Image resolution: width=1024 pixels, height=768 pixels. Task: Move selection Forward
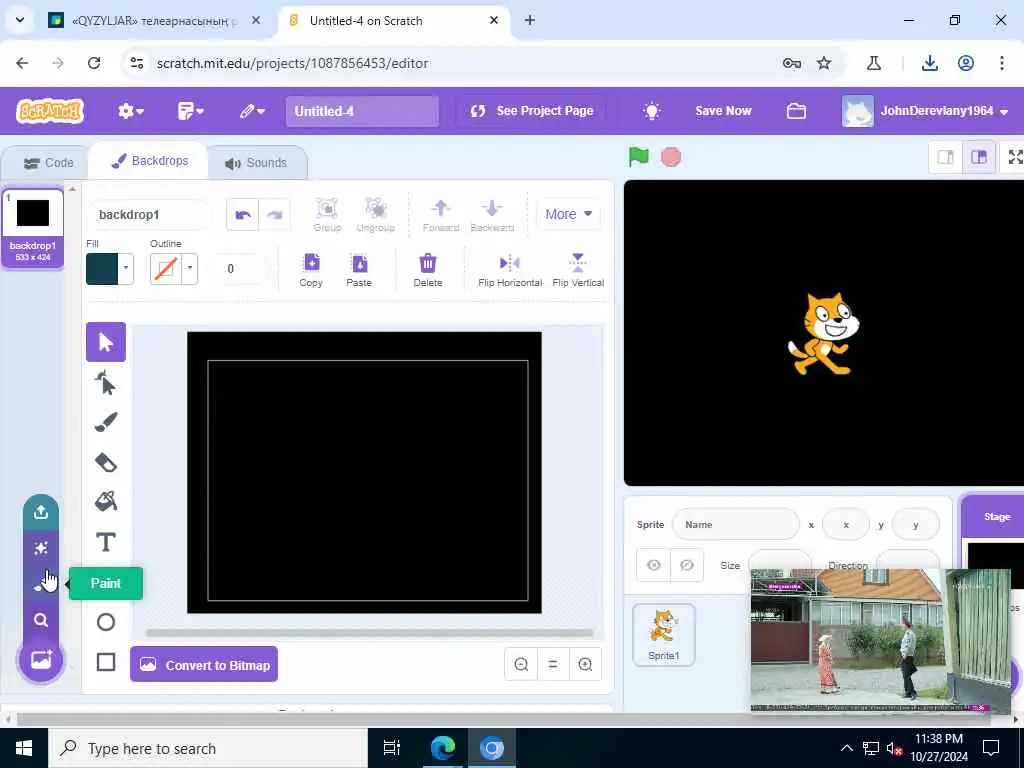point(441,215)
